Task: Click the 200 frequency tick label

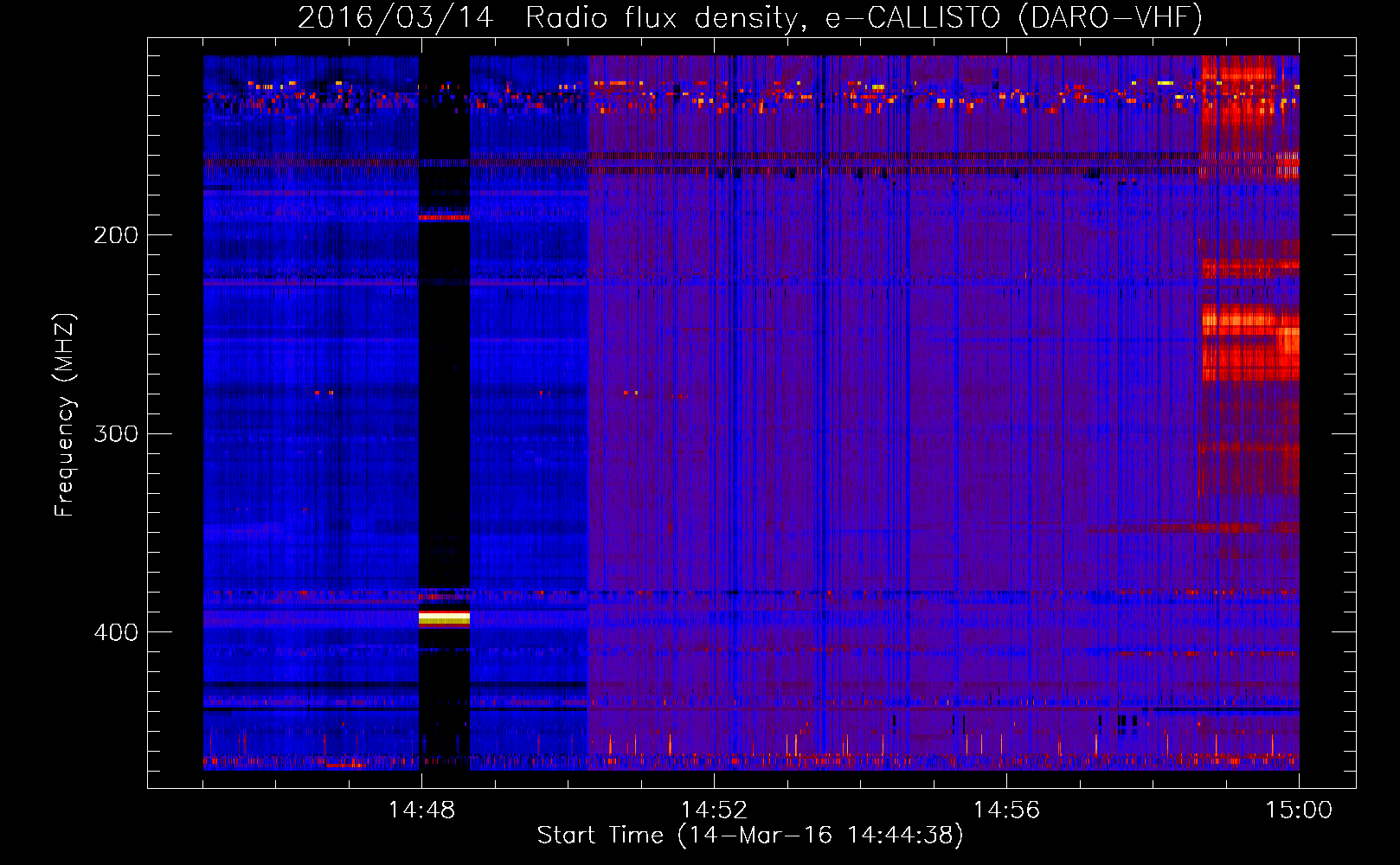Action: 116,235
